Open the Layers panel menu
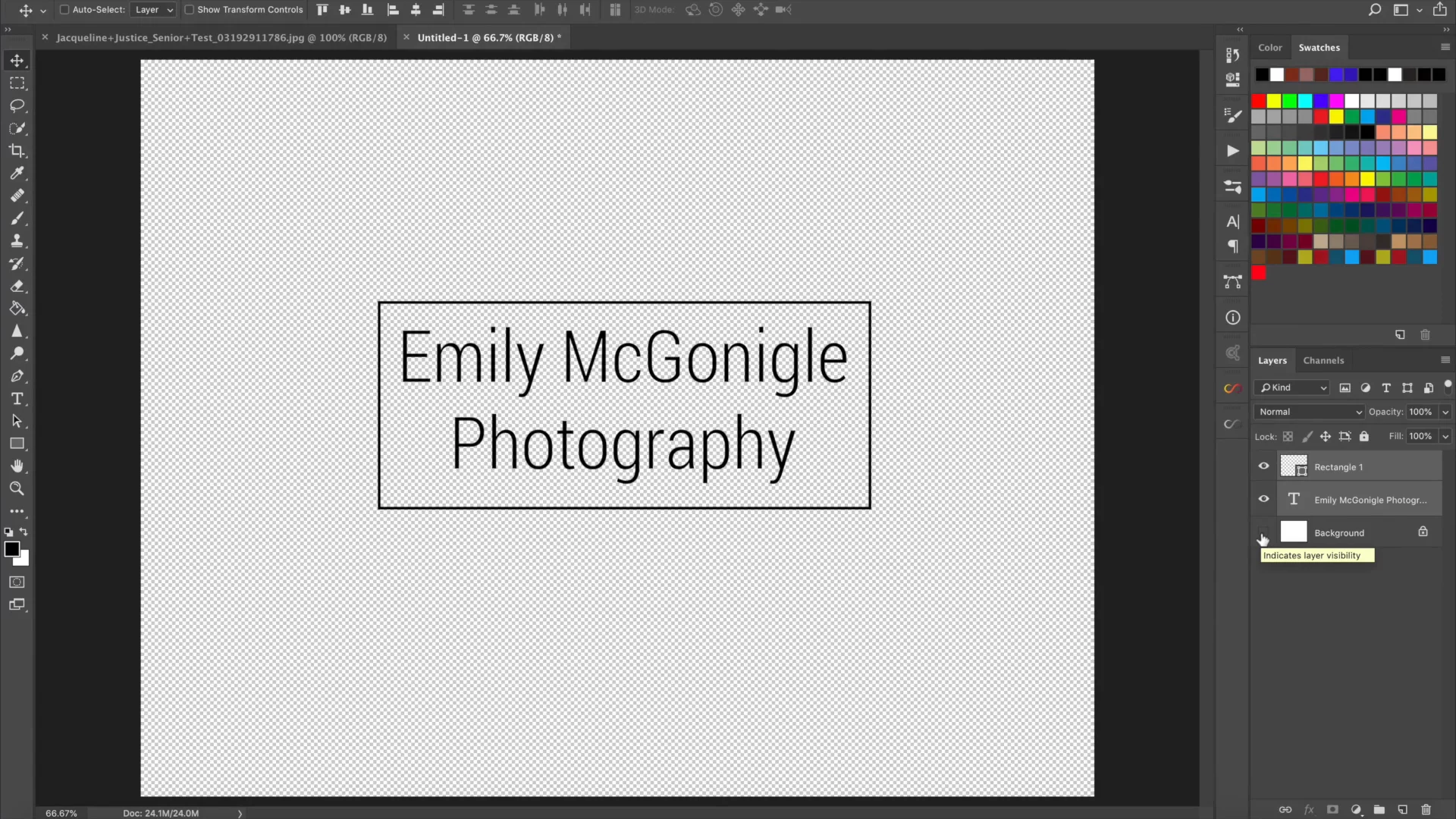This screenshot has width=1456, height=819. [x=1445, y=360]
